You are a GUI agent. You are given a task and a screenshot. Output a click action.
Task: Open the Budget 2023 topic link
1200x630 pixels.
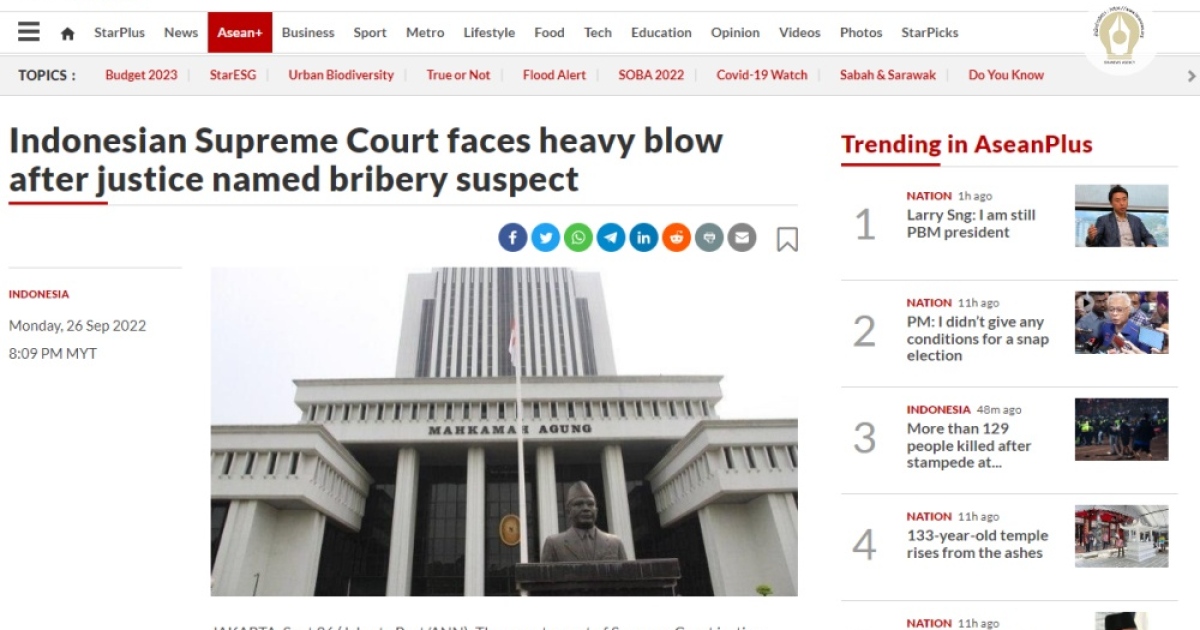pyautogui.click(x=141, y=75)
